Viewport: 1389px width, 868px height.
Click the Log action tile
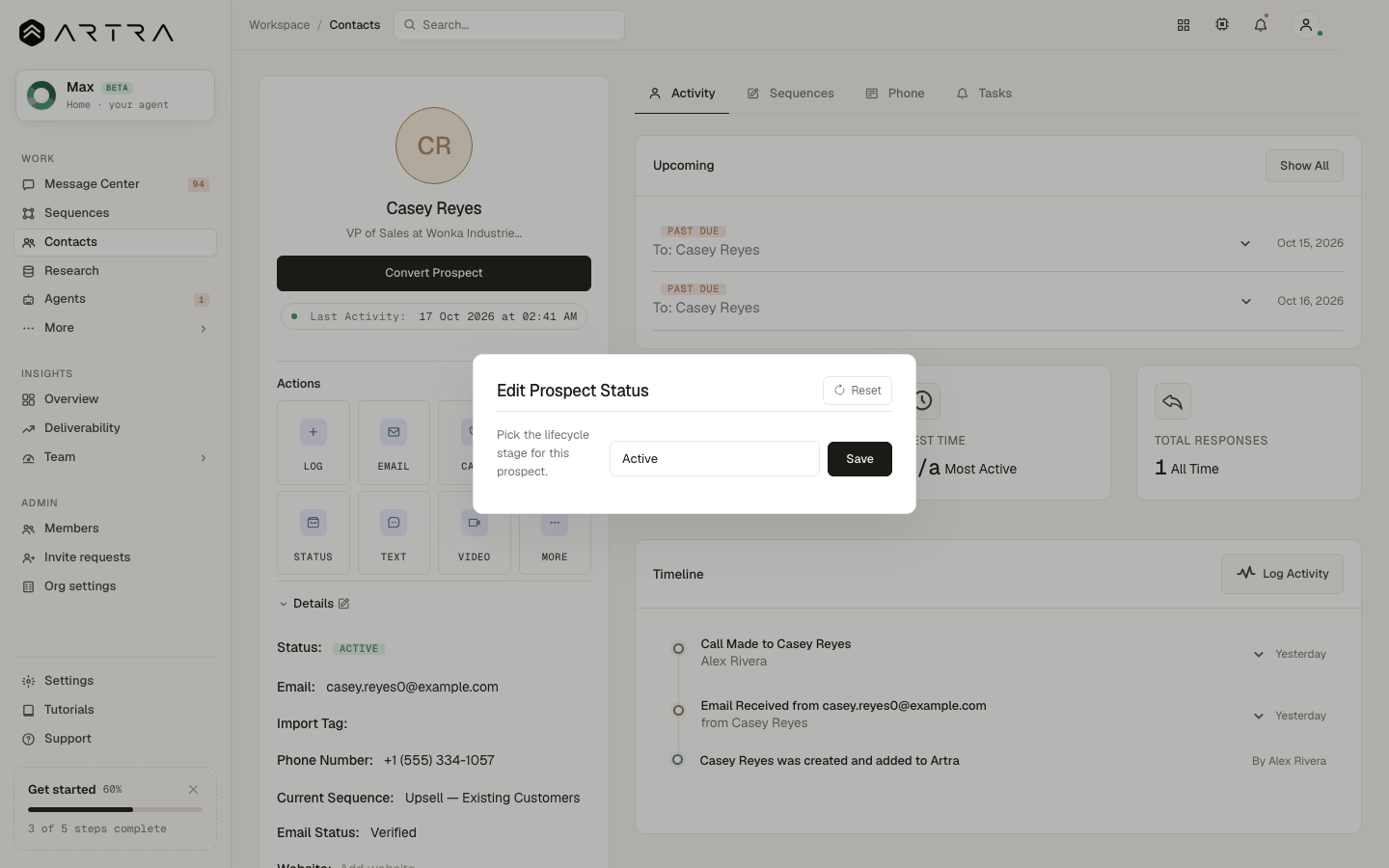(313, 443)
